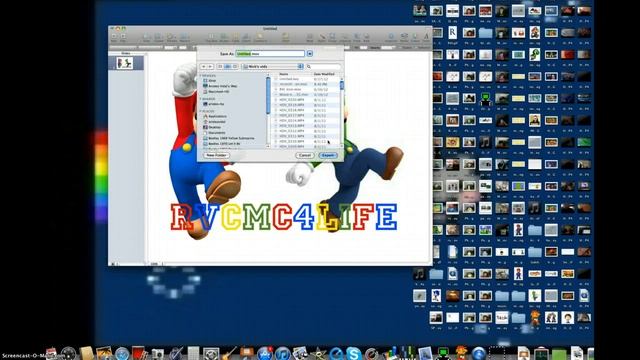Click the Export button in the save dialog

328,155
